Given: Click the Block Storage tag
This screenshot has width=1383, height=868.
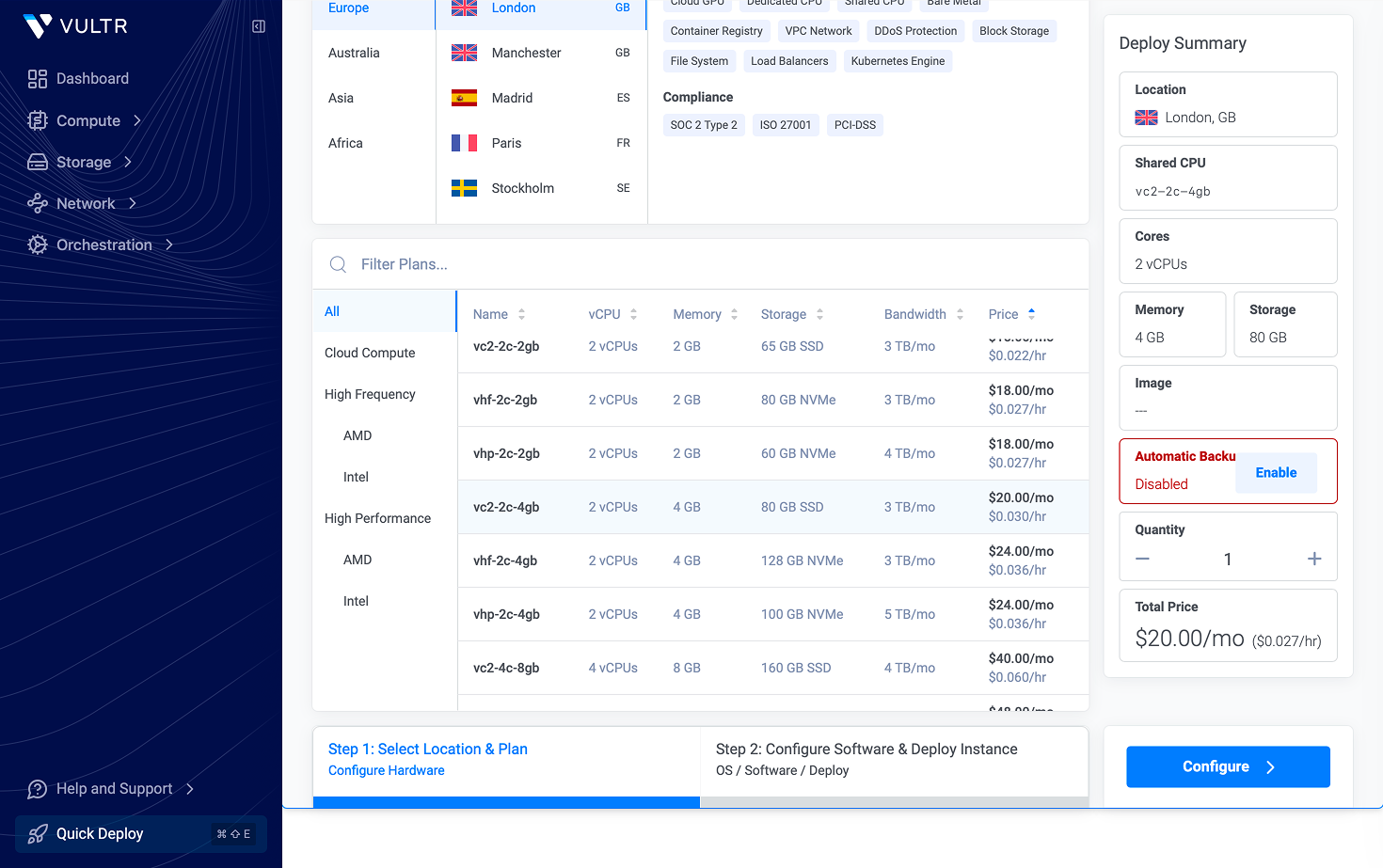Looking at the screenshot, I should [x=1014, y=31].
